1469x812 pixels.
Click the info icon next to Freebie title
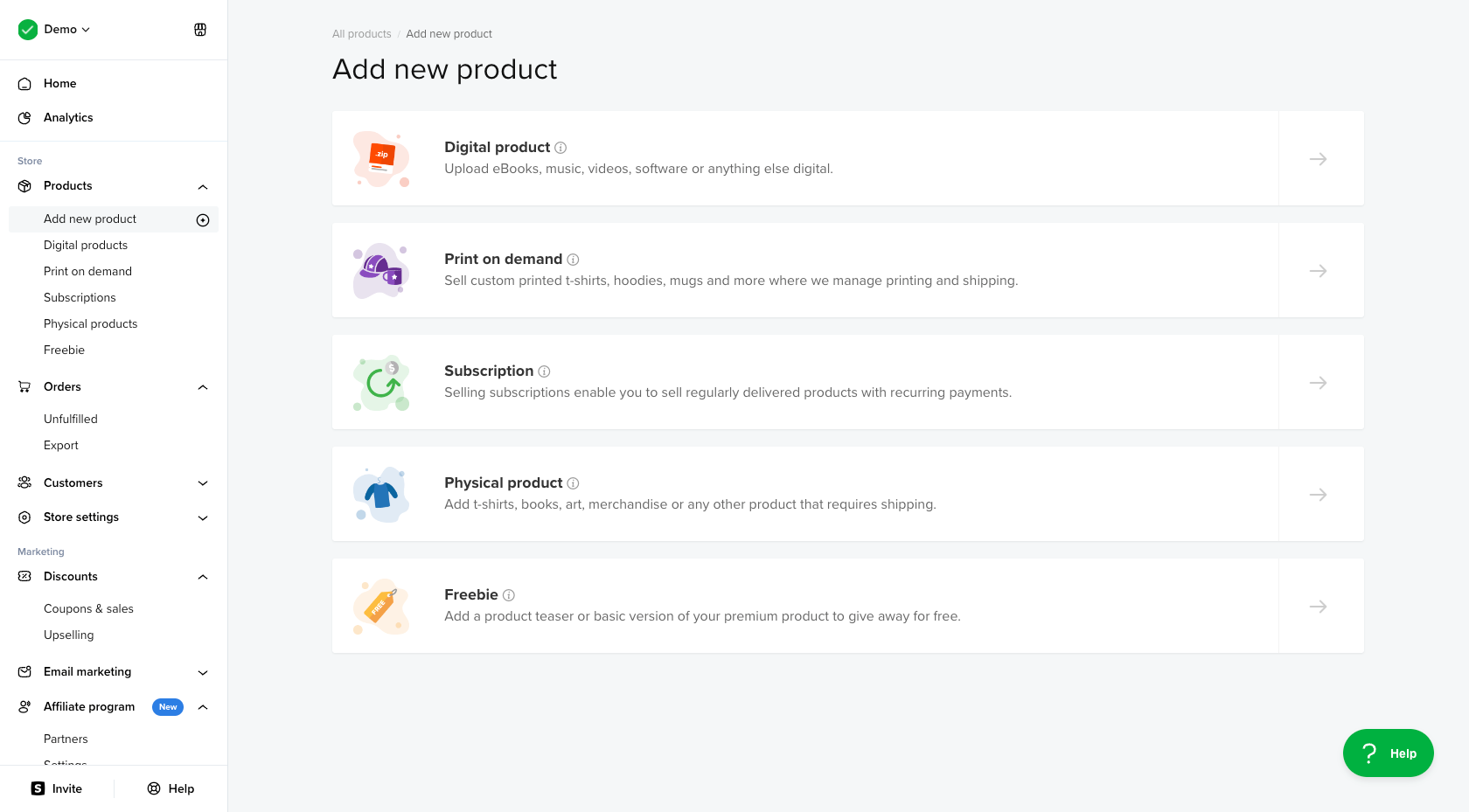(509, 595)
